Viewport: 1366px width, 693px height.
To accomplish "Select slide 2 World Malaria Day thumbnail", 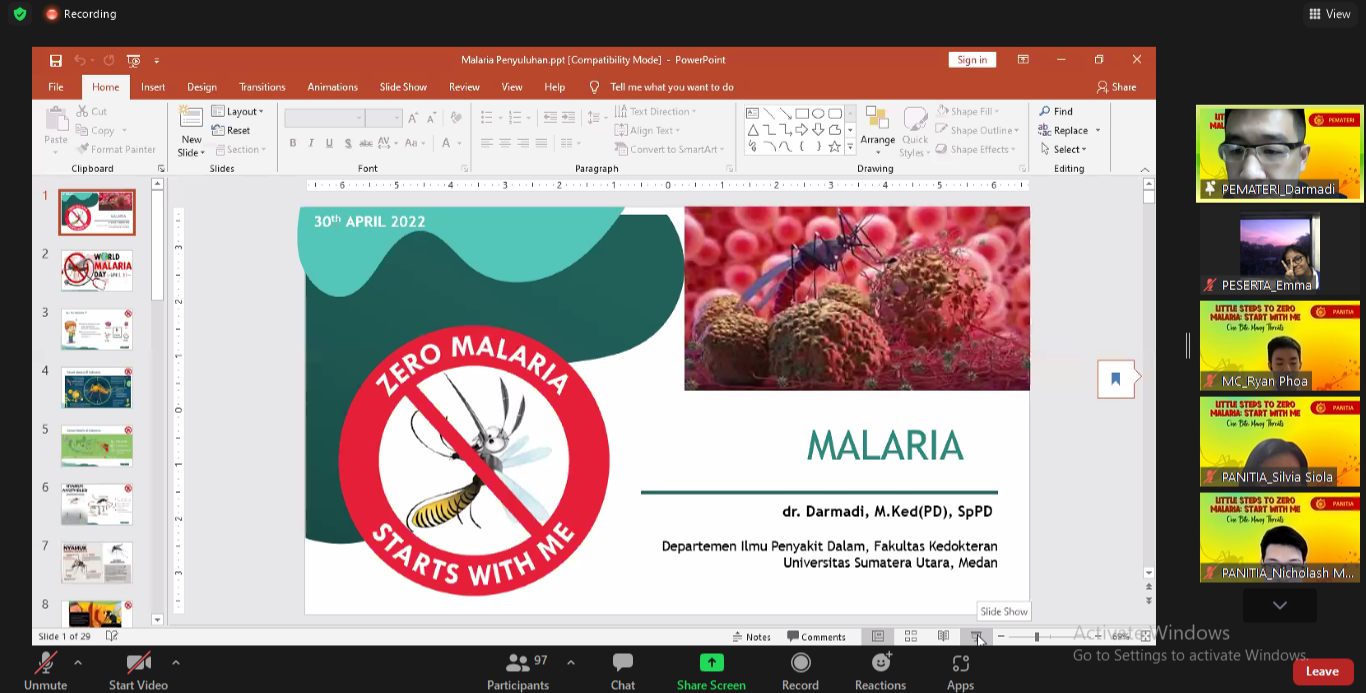I will [97, 271].
